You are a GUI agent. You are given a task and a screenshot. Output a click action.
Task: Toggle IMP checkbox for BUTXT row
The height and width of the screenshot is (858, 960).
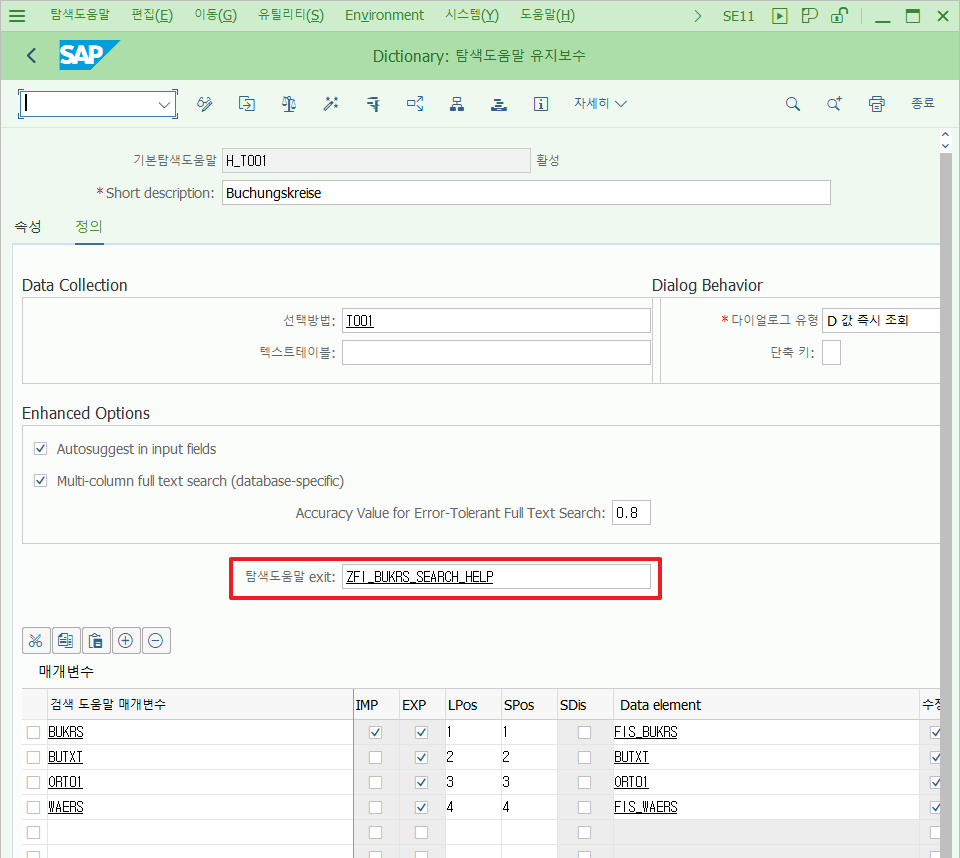(x=375, y=757)
